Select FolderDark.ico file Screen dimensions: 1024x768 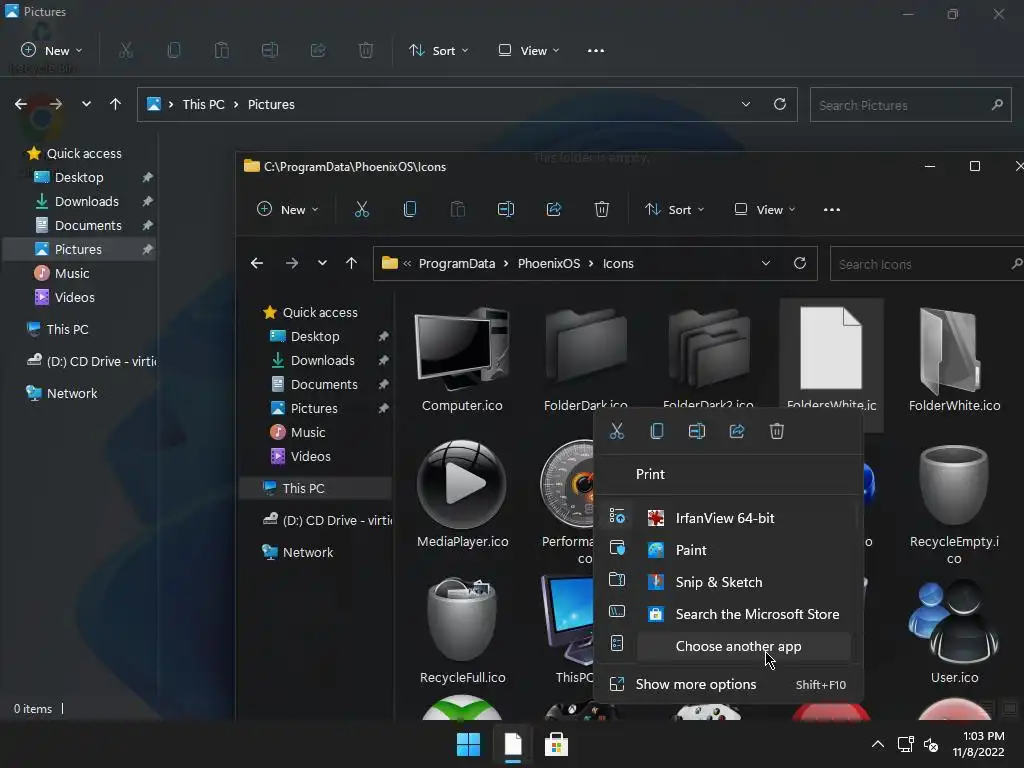[x=586, y=359]
